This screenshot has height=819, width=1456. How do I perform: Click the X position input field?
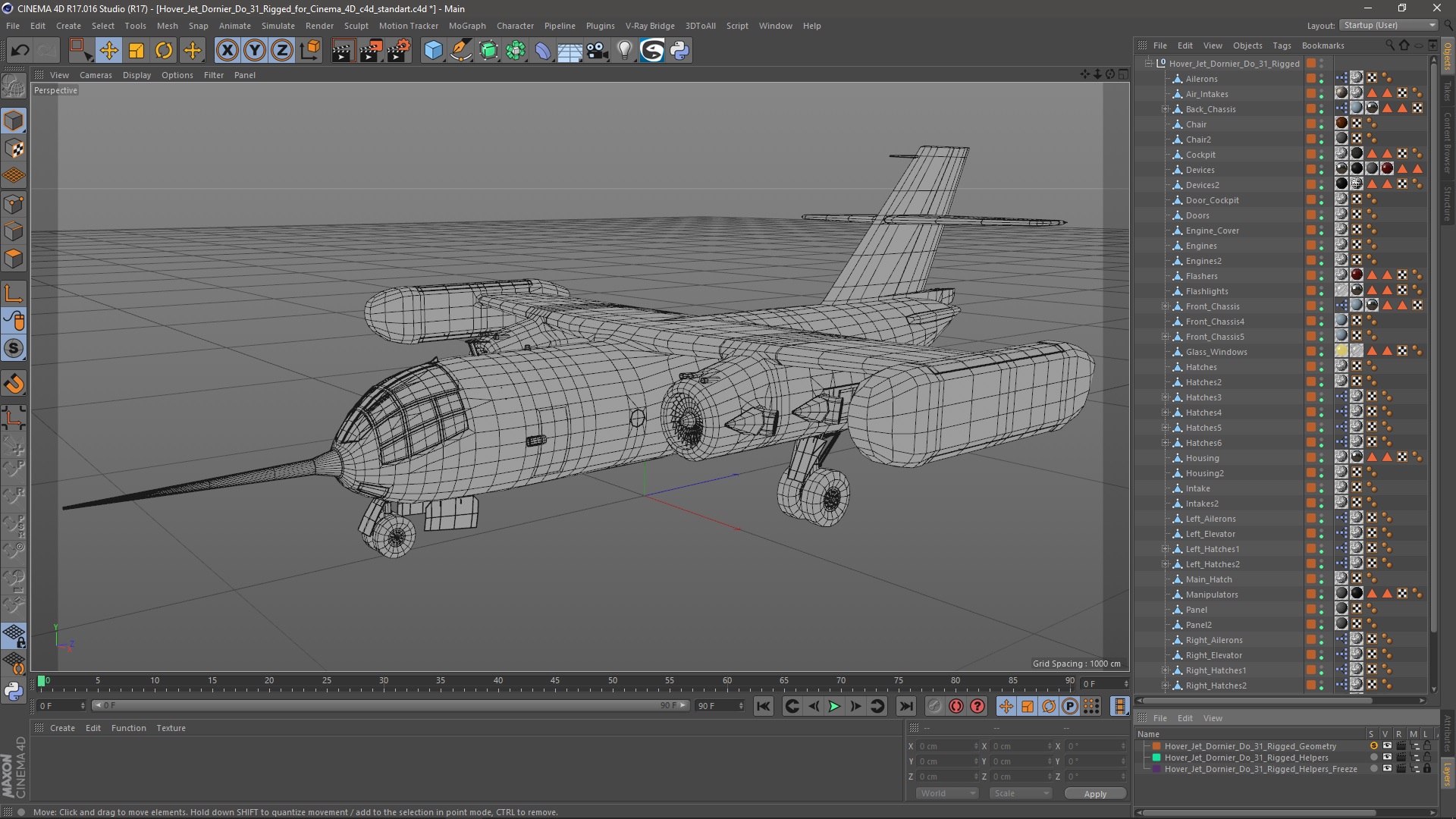(x=948, y=746)
